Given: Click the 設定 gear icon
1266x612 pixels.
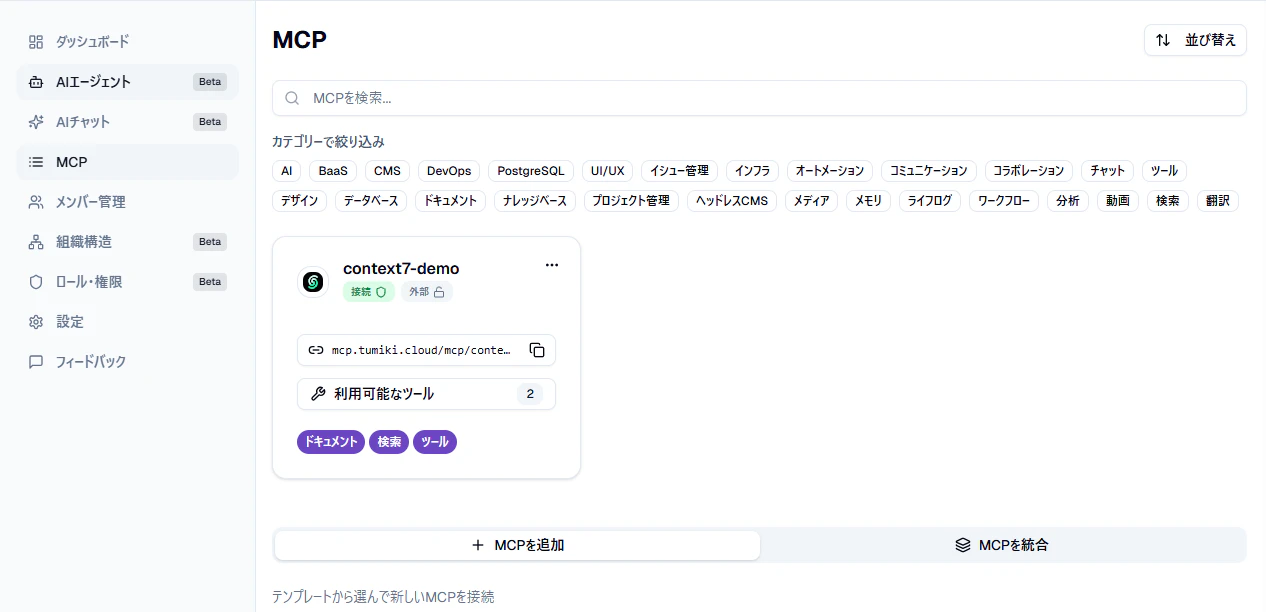Looking at the screenshot, I should 36,322.
